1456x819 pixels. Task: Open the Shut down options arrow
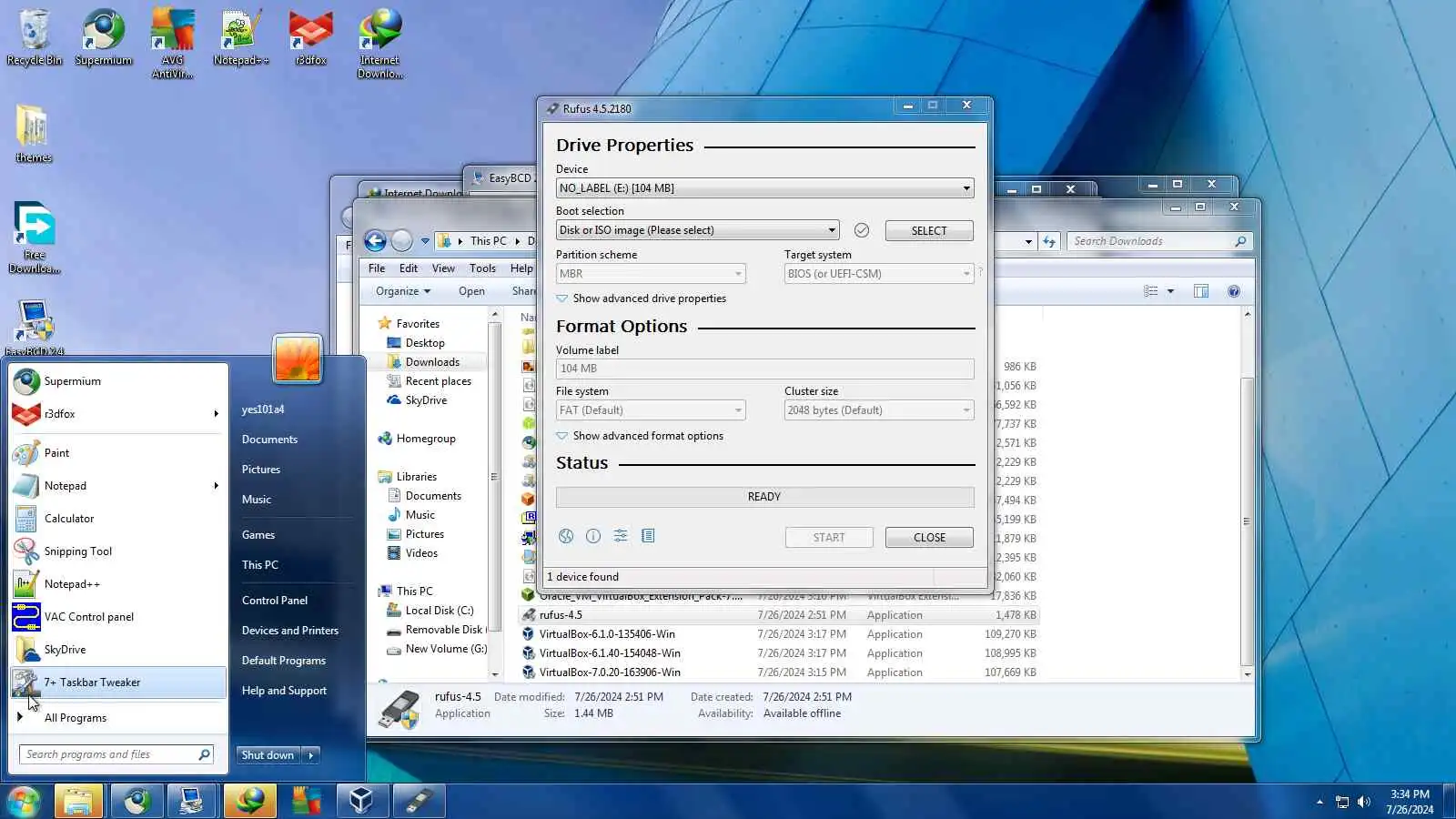pyautogui.click(x=310, y=755)
